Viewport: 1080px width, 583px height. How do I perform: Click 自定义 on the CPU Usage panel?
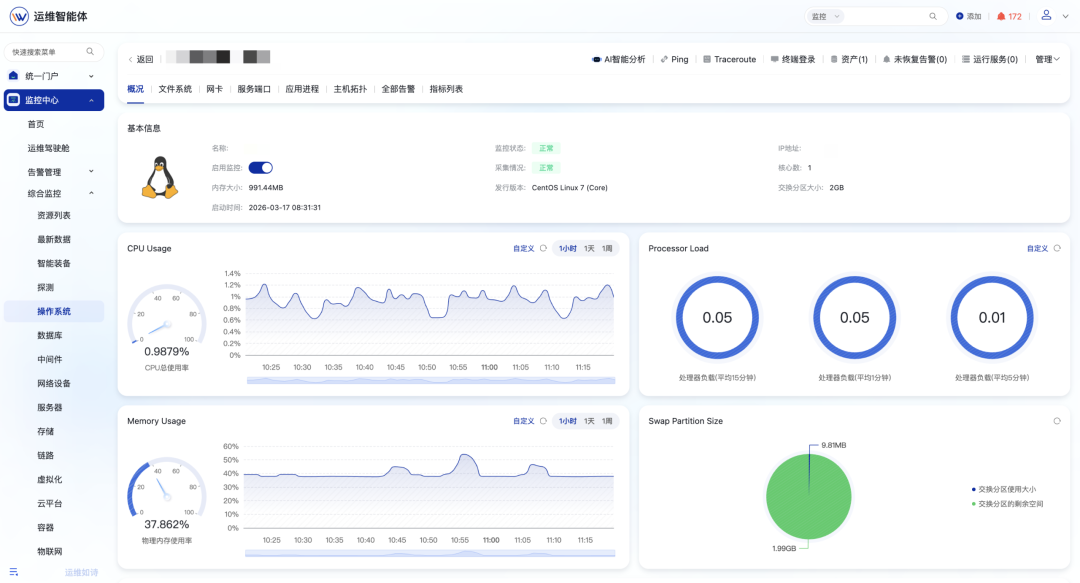click(523, 249)
